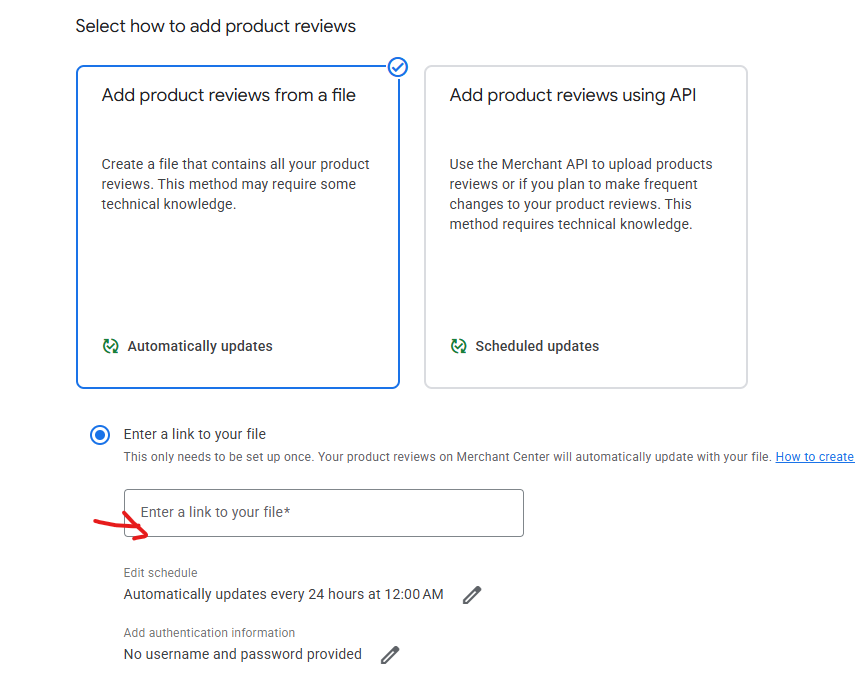Click the 'No username and password provided' text
This screenshot has height=693, width=855.
click(242, 654)
